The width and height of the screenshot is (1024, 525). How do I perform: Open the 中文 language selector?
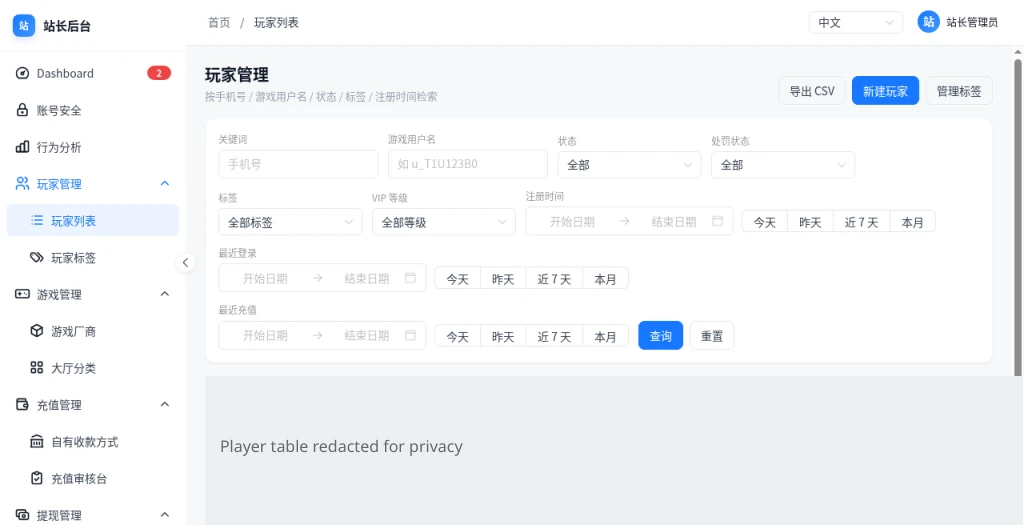(x=856, y=22)
